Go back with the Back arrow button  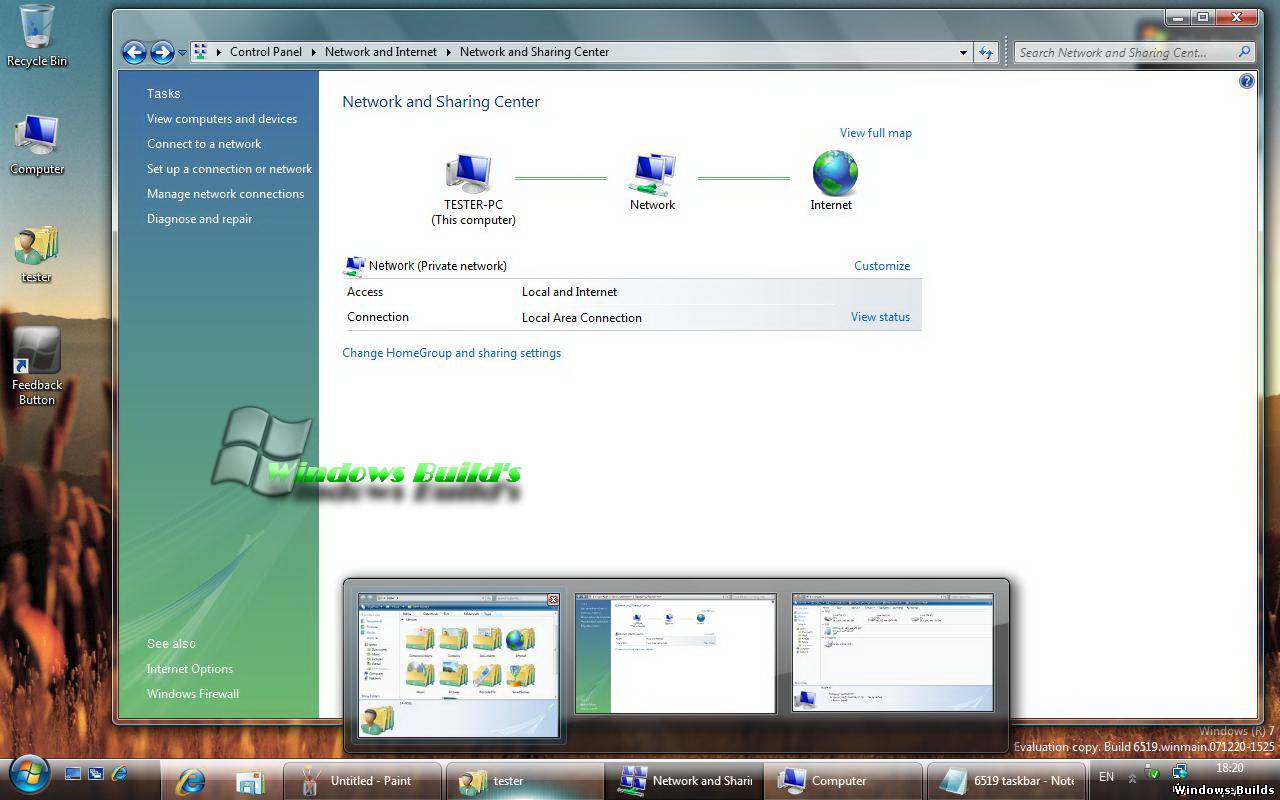point(134,52)
